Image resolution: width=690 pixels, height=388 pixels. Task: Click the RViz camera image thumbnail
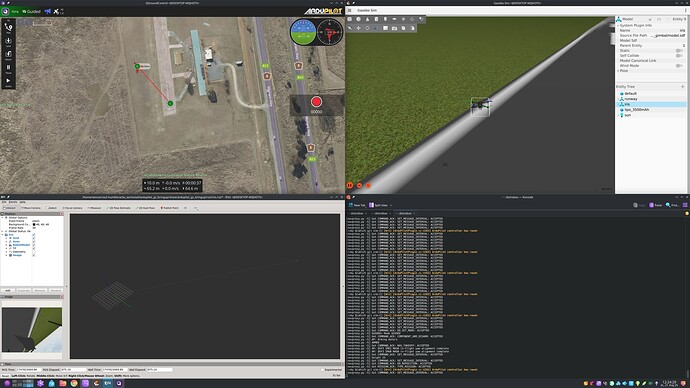(32, 329)
